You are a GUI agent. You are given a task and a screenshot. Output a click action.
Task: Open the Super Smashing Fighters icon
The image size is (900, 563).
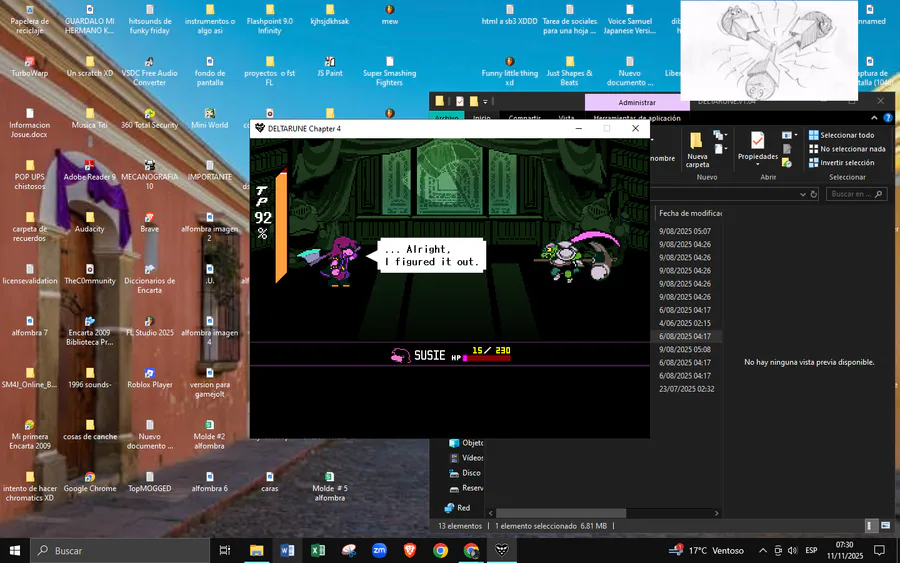pos(389,71)
